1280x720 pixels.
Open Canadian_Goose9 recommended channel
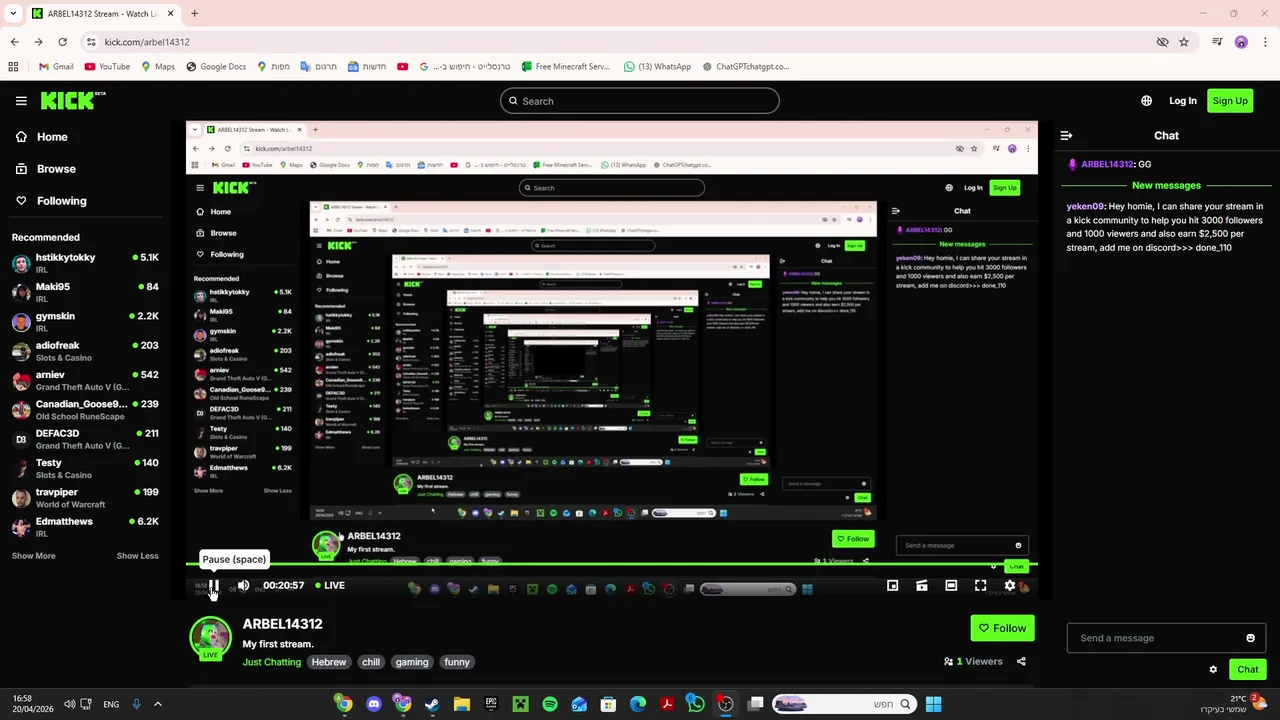(x=85, y=409)
